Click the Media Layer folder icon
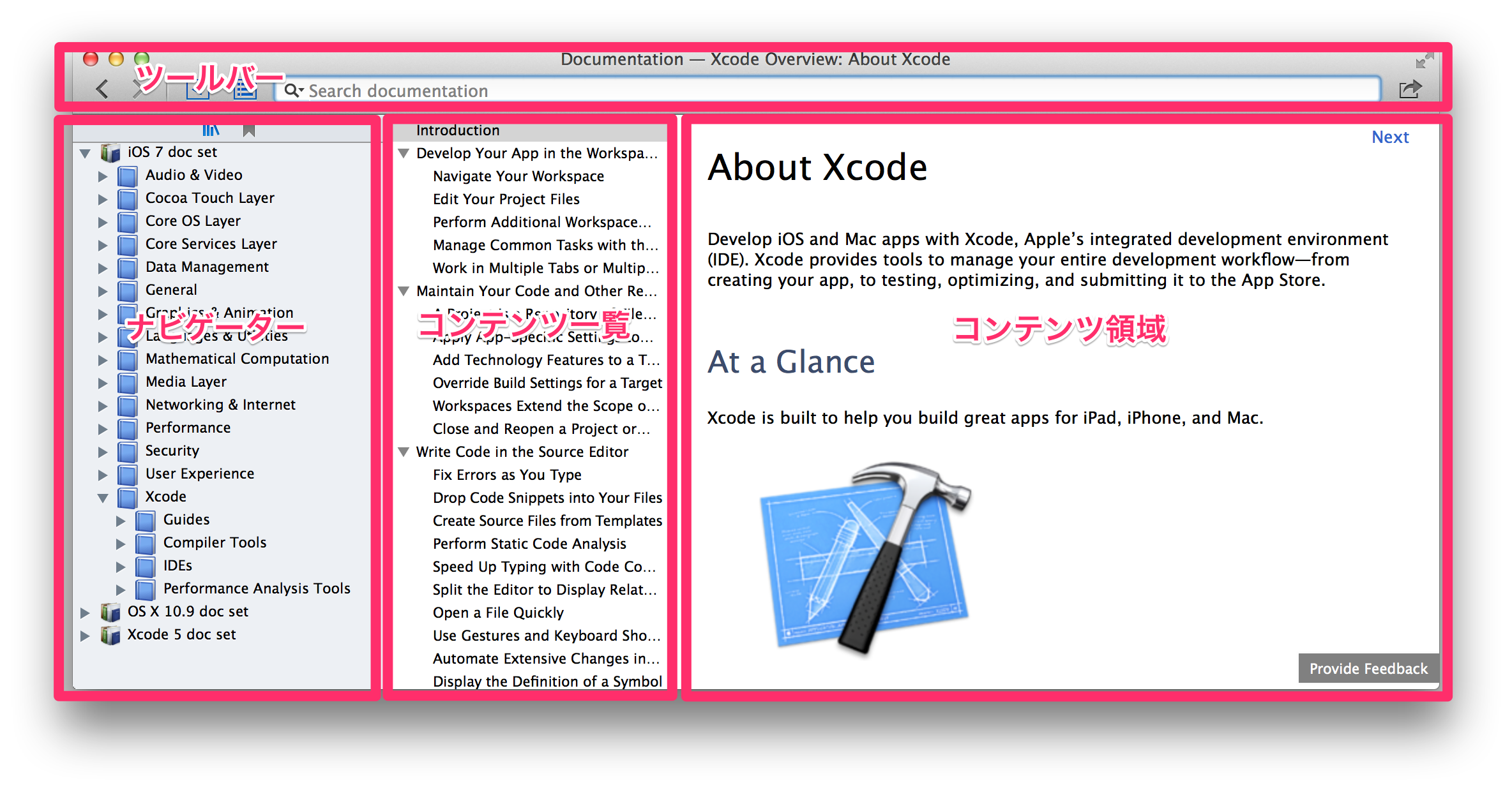This screenshot has width=1512, height=790. pyautogui.click(x=128, y=382)
